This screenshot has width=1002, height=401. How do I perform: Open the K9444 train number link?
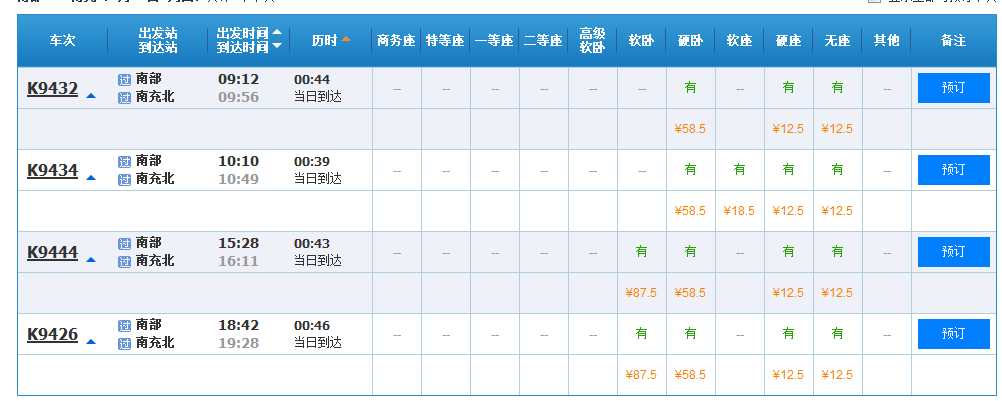click(52, 252)
